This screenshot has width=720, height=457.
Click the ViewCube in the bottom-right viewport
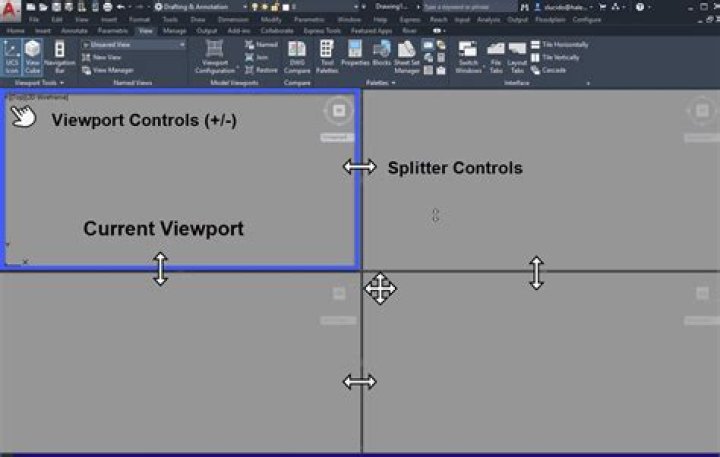[702, 293]
